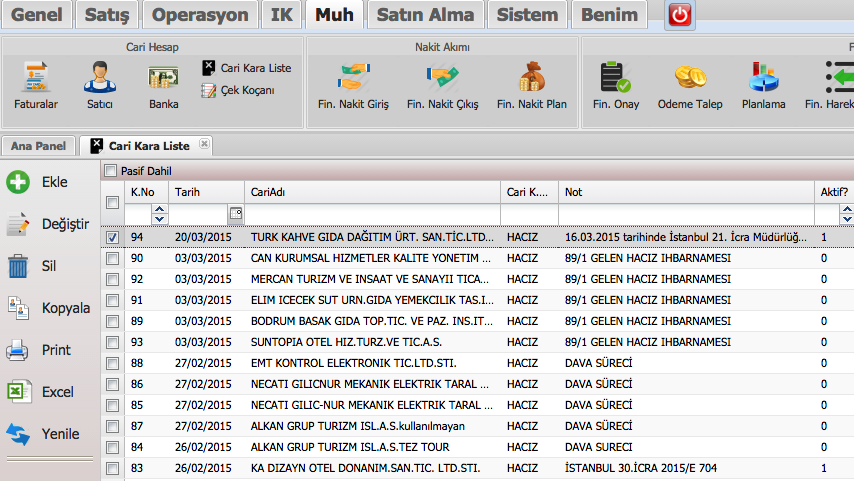Open Çek Koçanı checkbook item
854x481 pixels.
coord(238,90)
